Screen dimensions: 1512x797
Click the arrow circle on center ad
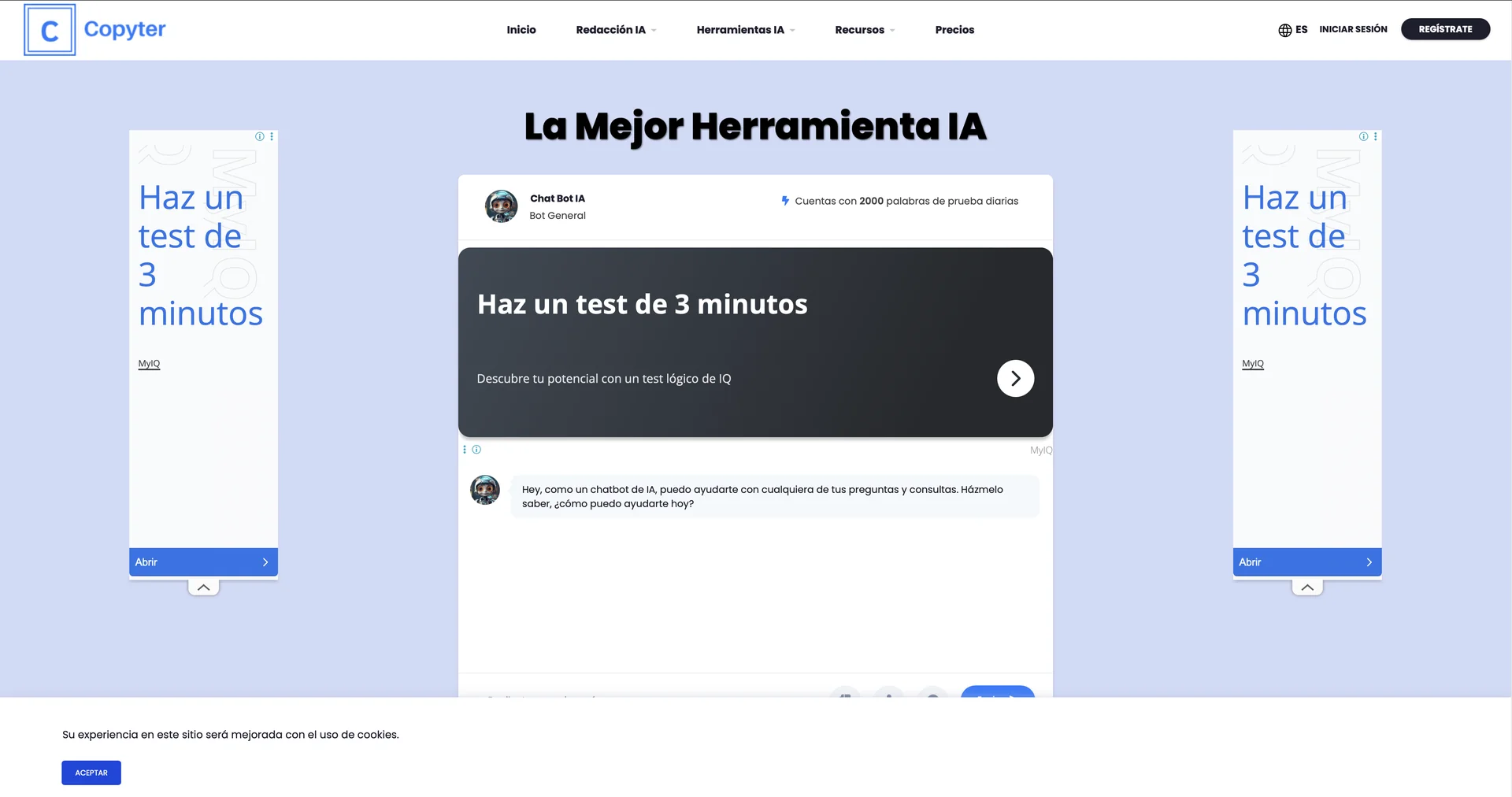[x=1015, y=379]
